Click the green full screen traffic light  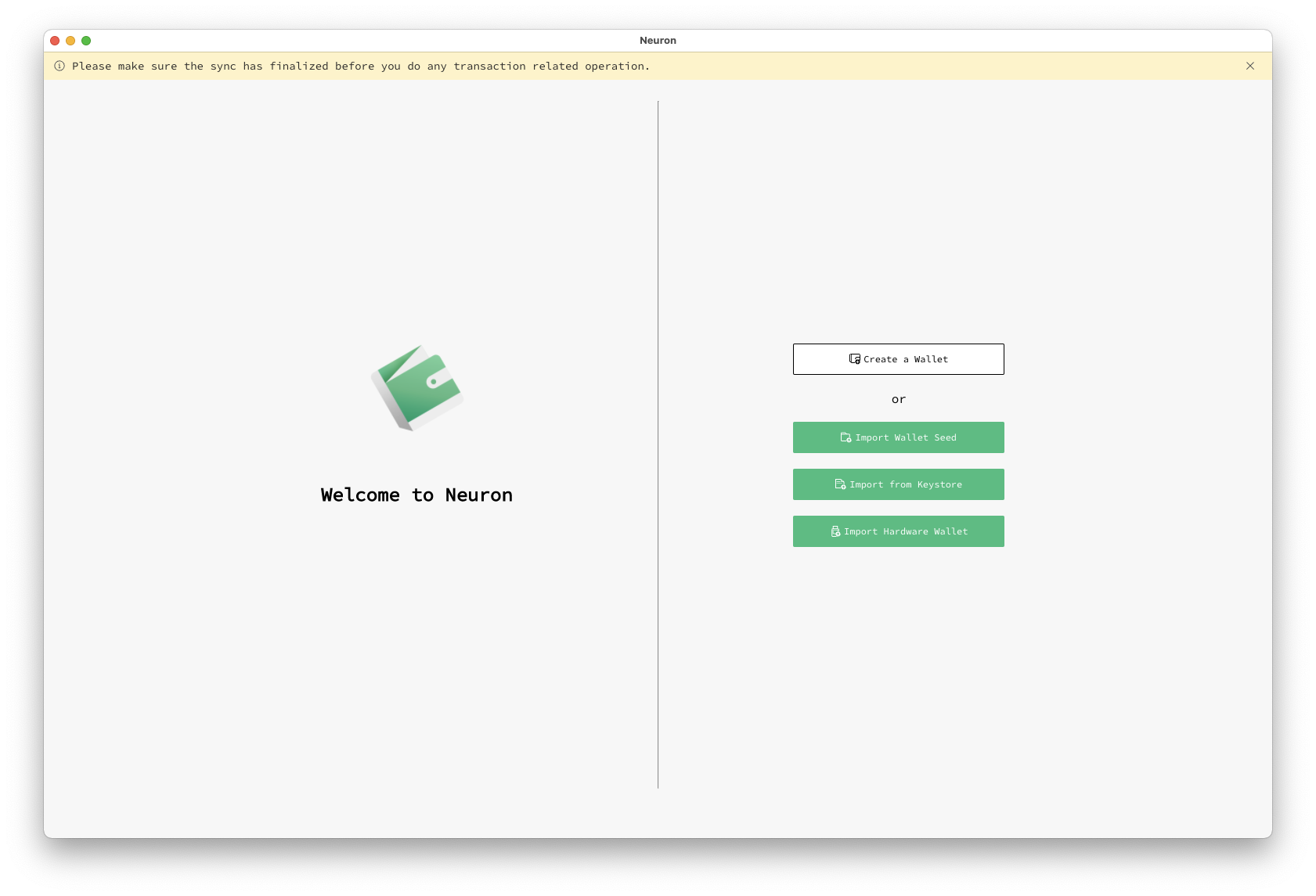tap(87, 40)
